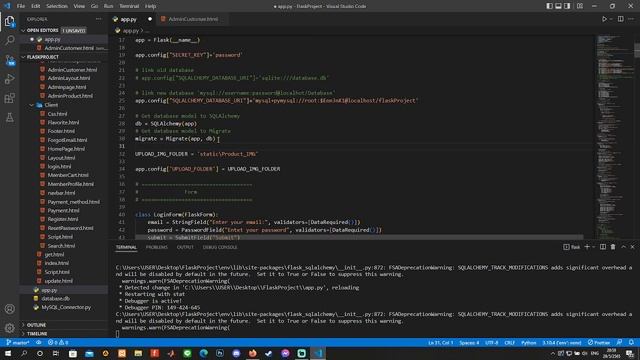The image size is (640, 360).
Task: Open the Testing flask icon view
Action: coord(9,118)
